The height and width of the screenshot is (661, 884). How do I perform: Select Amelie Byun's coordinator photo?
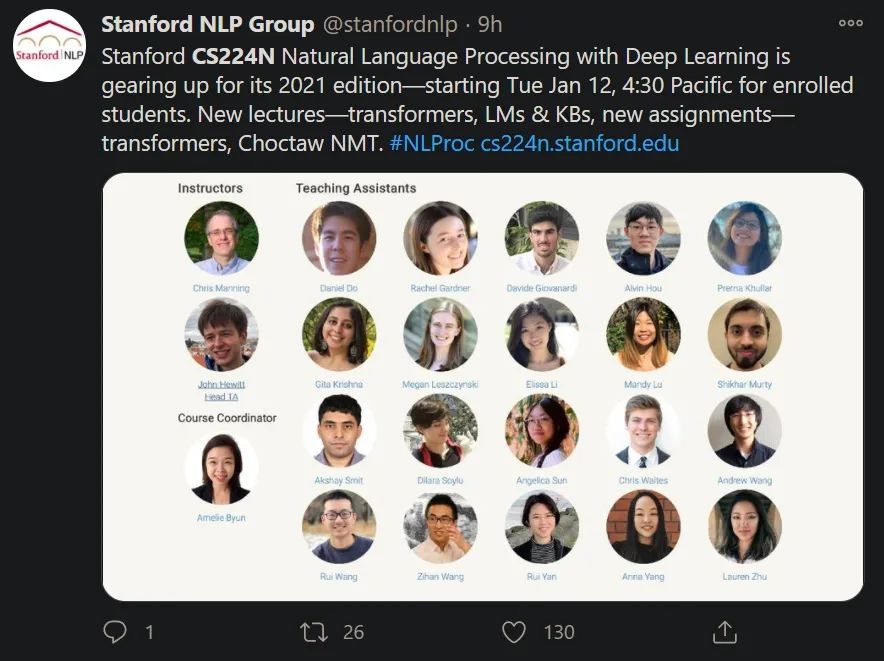[x=221, y=468]
